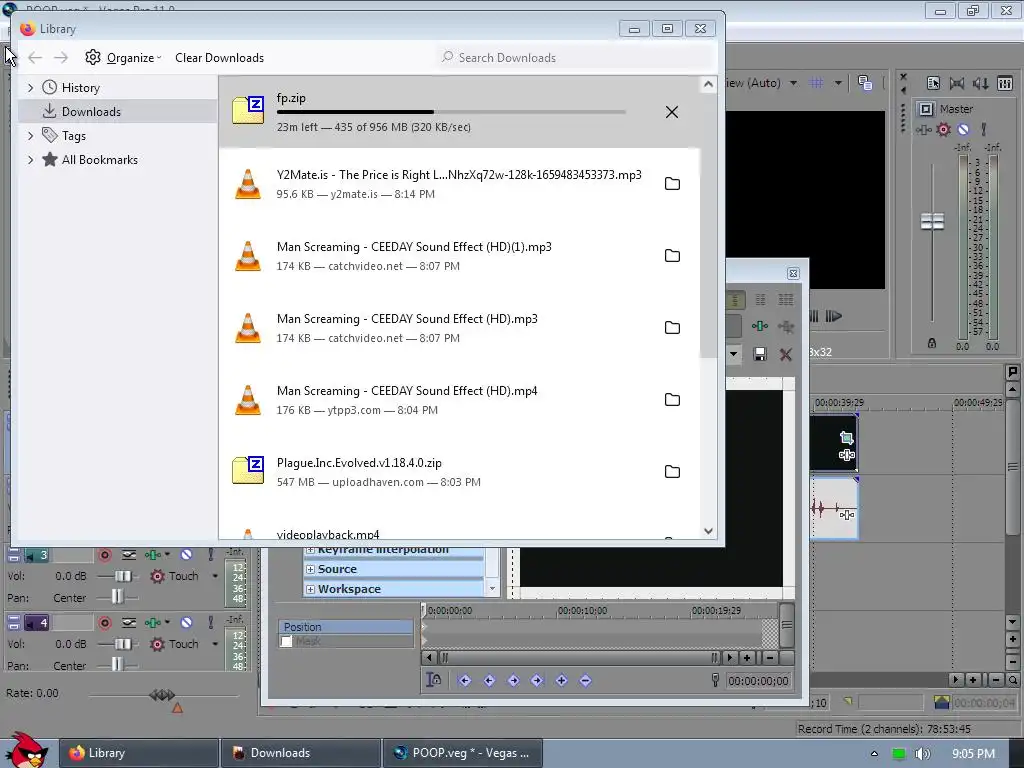This screenshot has width=1024, height=768.
Task: Arm track 4 for record
Action: 104,623
